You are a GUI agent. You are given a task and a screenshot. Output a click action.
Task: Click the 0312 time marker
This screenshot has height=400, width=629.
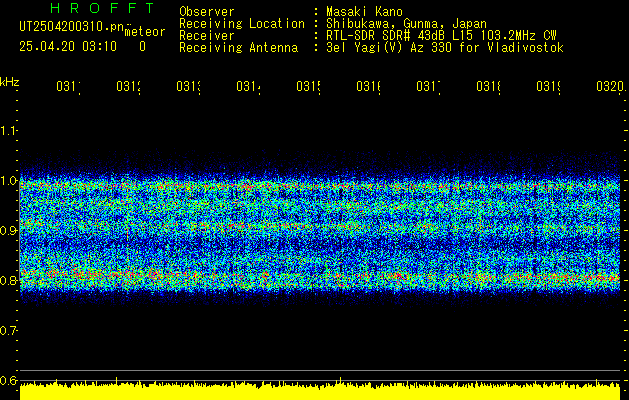(x=128, y=87)
